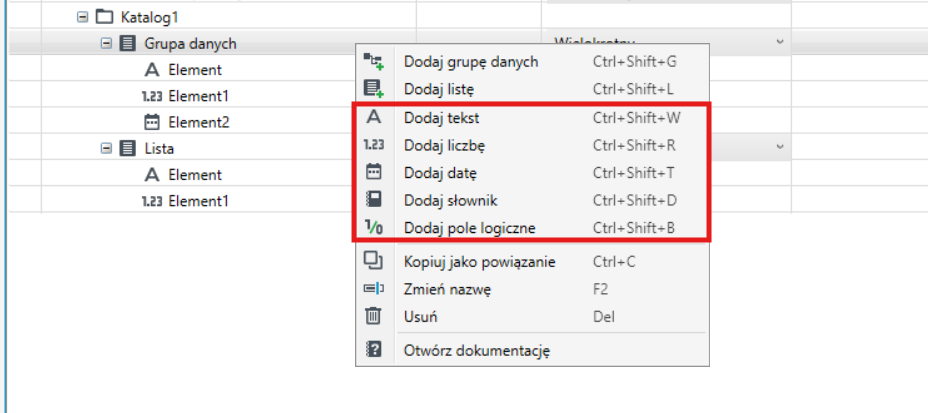
Task: Click the rename icon beside Zmień nazwę
Action: [373, 289]
